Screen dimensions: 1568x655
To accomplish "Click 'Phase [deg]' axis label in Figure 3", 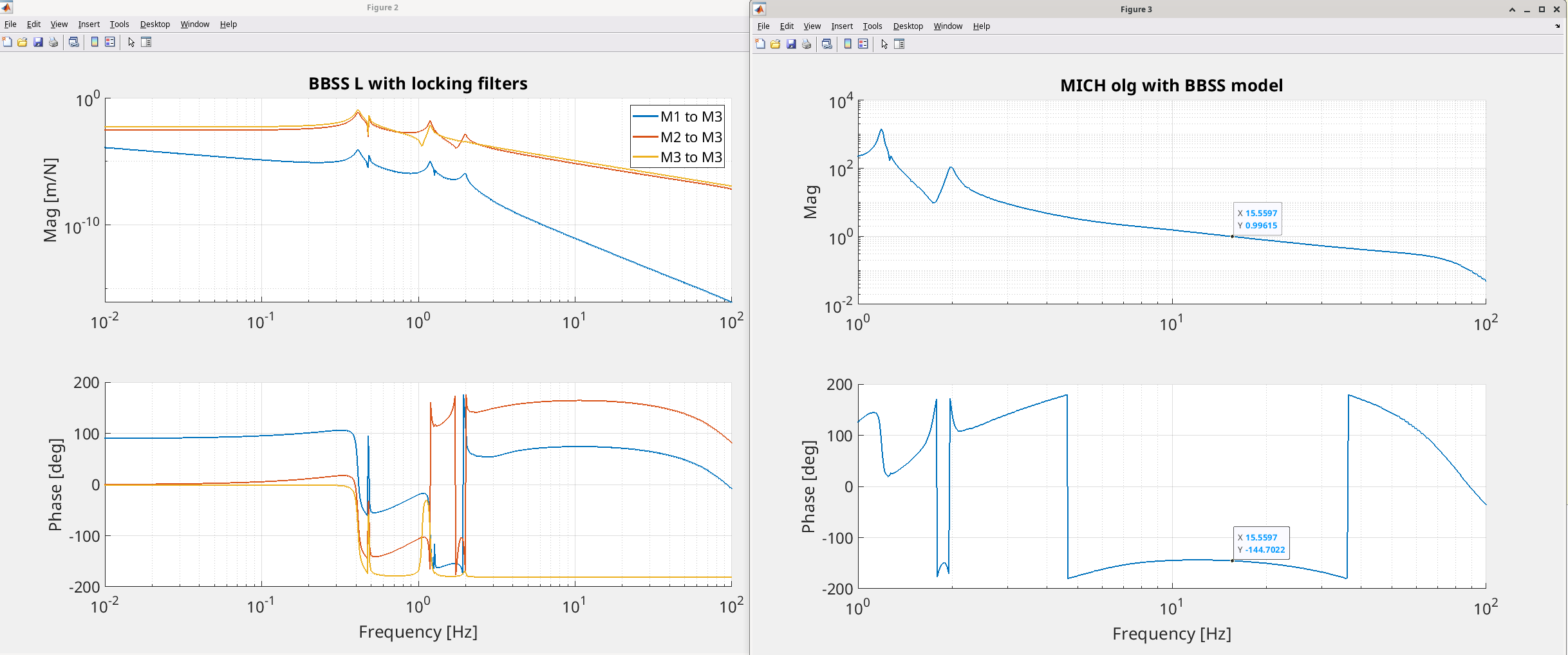I will pos(808,487).
